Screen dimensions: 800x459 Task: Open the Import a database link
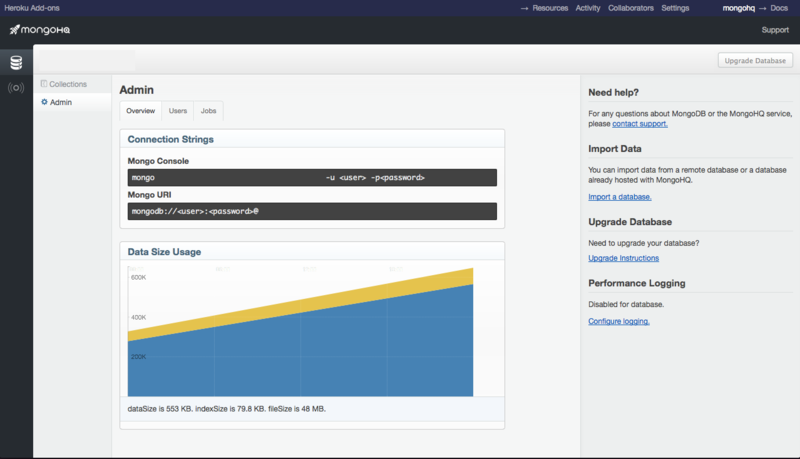(620, 197)
